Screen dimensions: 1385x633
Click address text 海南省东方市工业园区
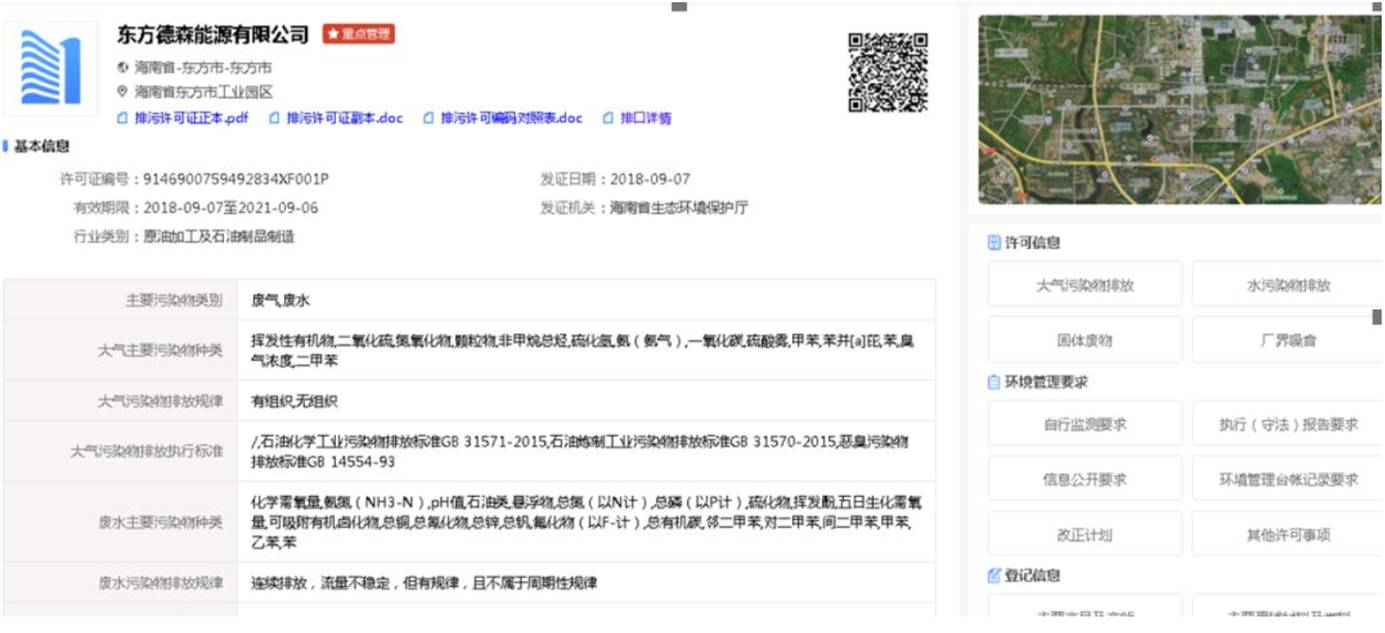204,91
